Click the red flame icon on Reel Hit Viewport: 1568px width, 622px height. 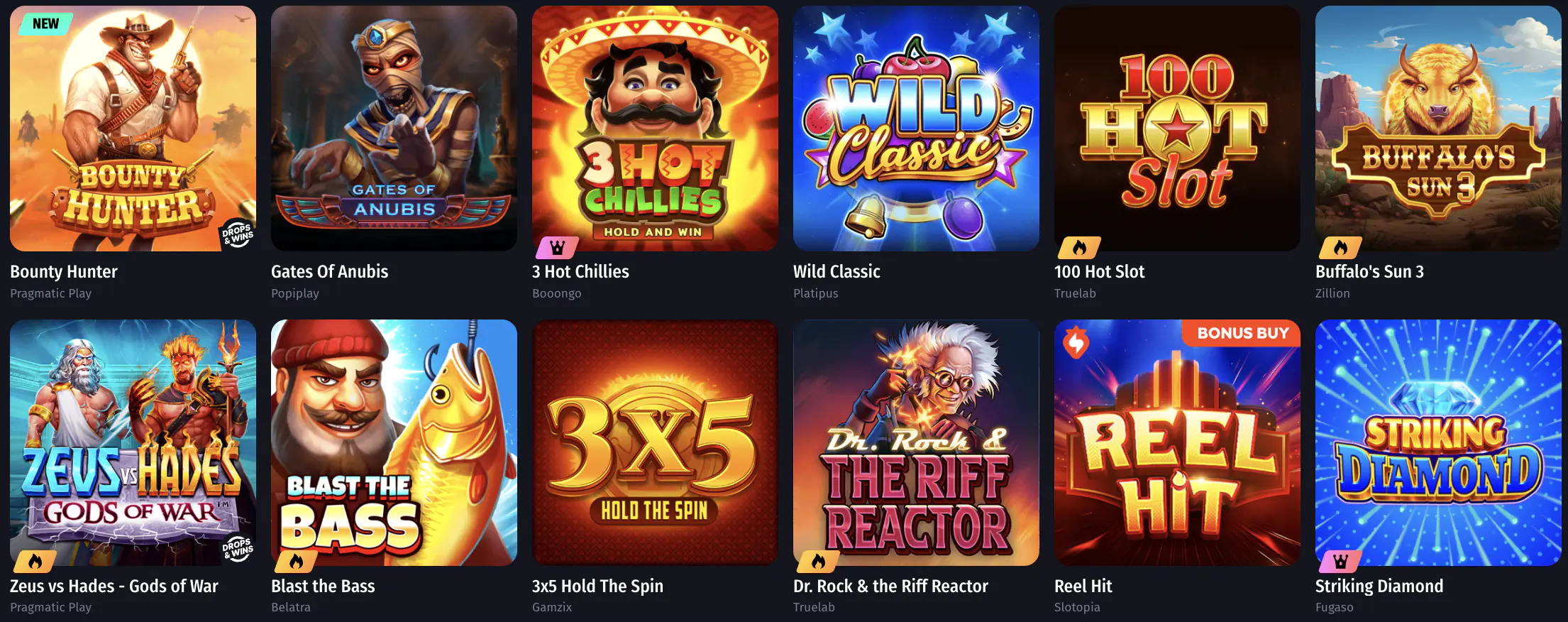pos(1076,342)
